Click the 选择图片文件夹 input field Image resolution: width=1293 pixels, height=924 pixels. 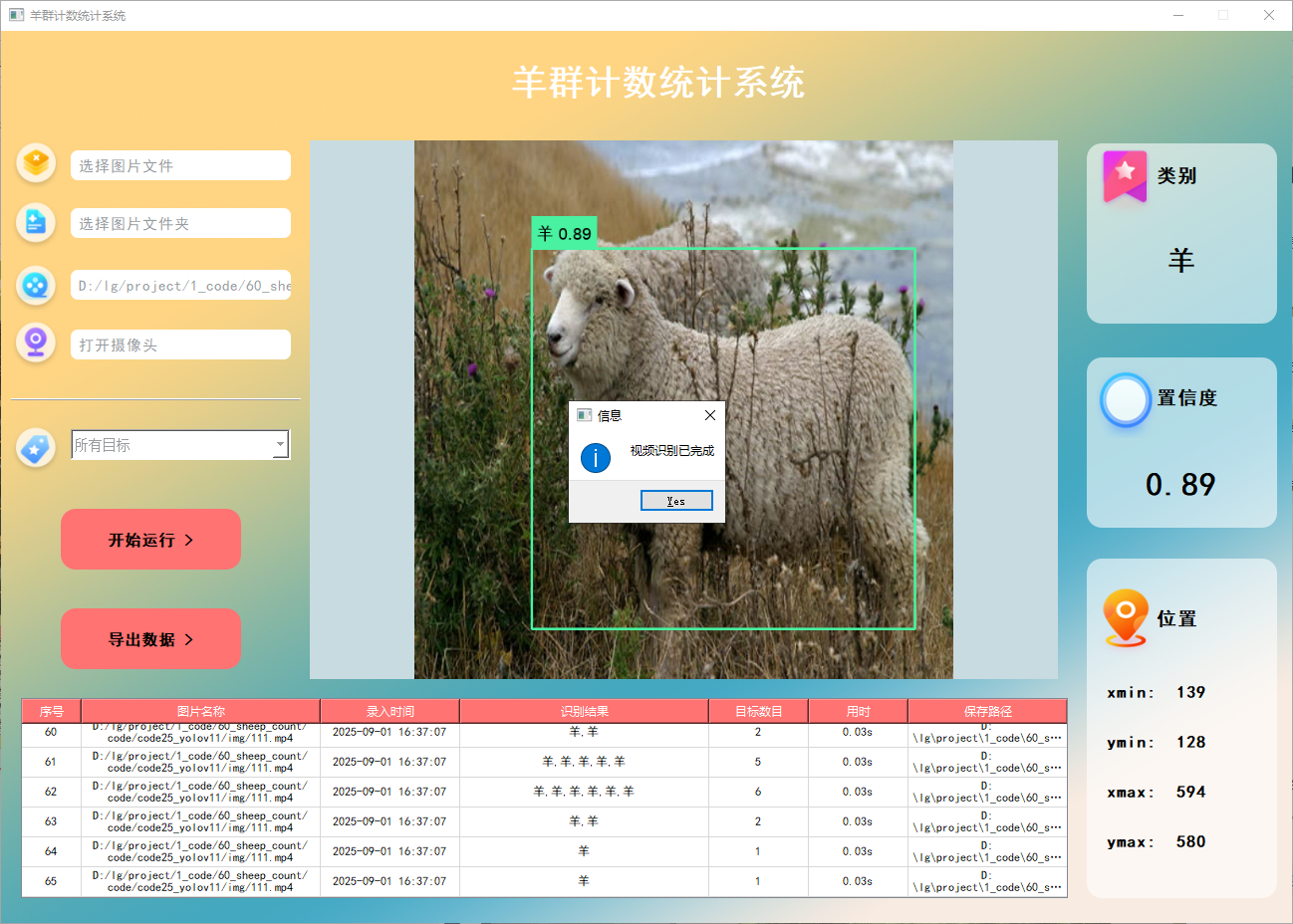coord(180,223)
